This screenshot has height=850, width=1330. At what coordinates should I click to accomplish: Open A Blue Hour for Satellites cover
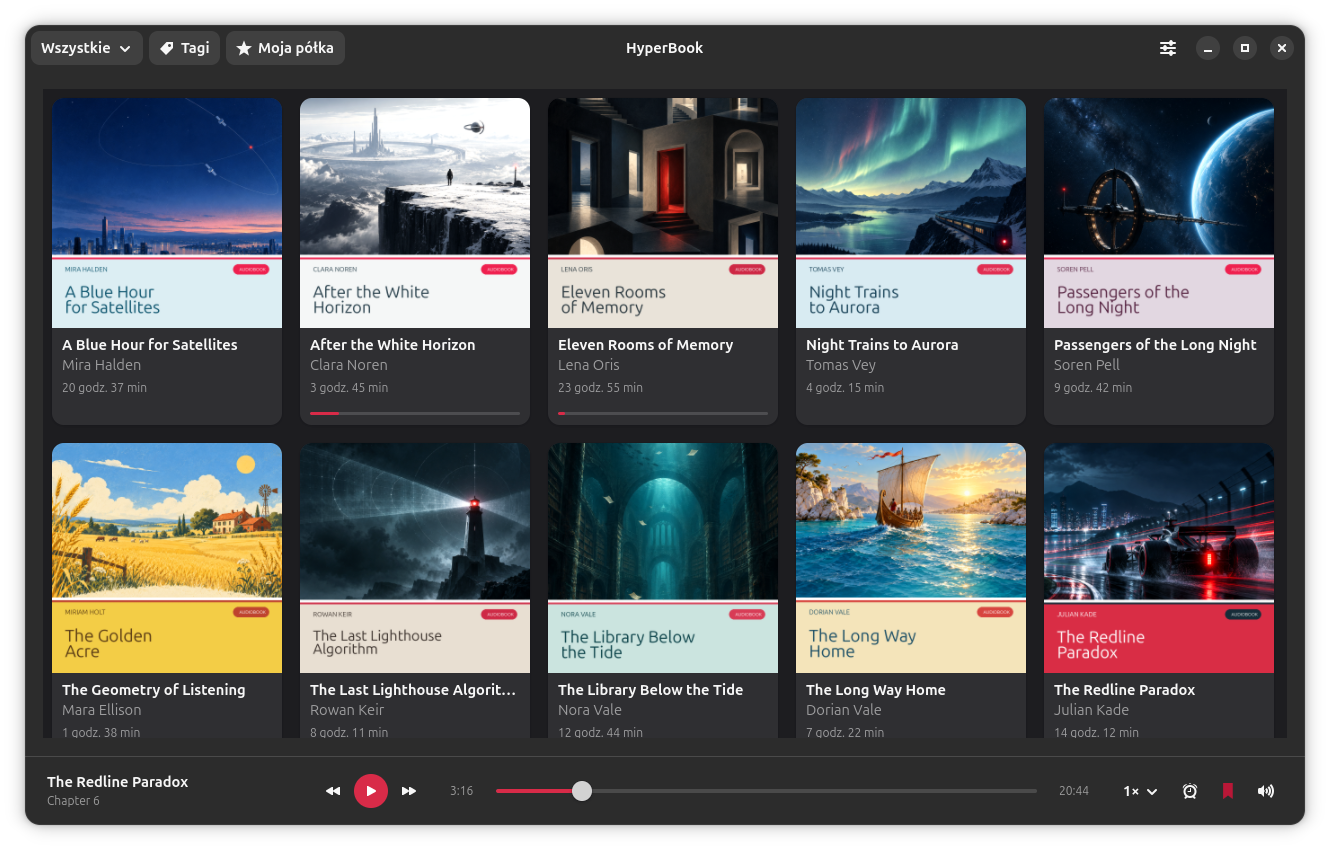point(167,213)
